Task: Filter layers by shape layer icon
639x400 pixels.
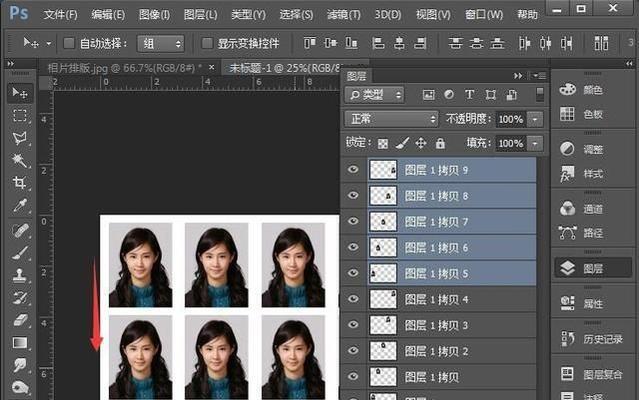Action: 491,95
